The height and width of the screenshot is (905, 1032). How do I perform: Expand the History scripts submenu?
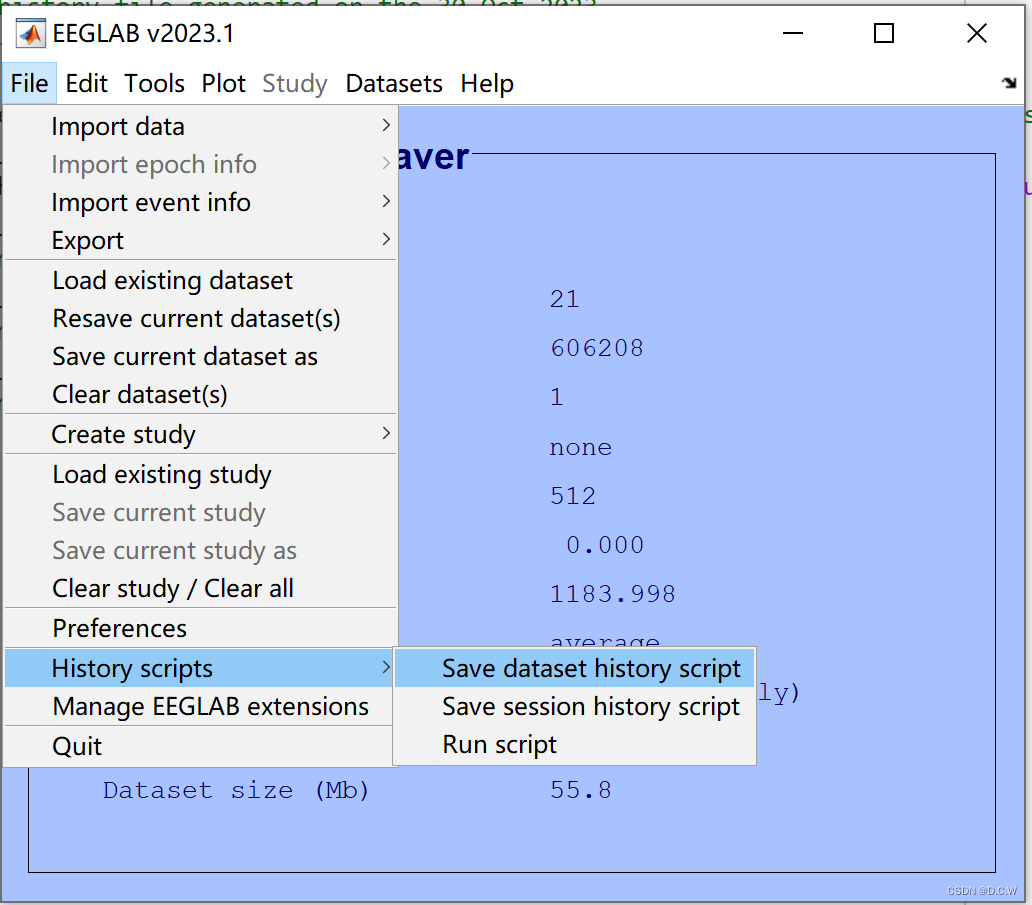coord(199,668)
